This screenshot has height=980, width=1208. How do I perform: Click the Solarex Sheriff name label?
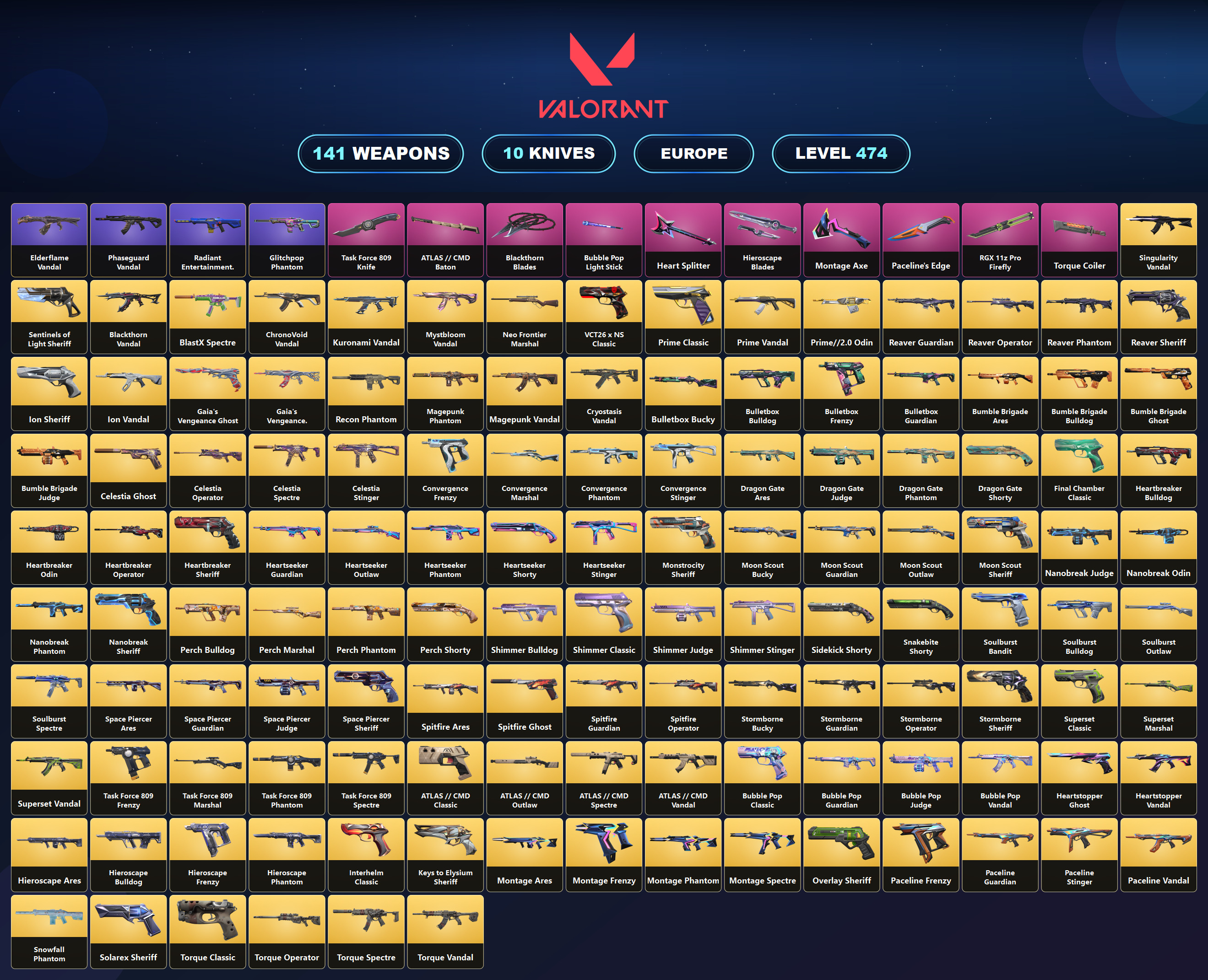pyautogui.click(x=128, y=958)
